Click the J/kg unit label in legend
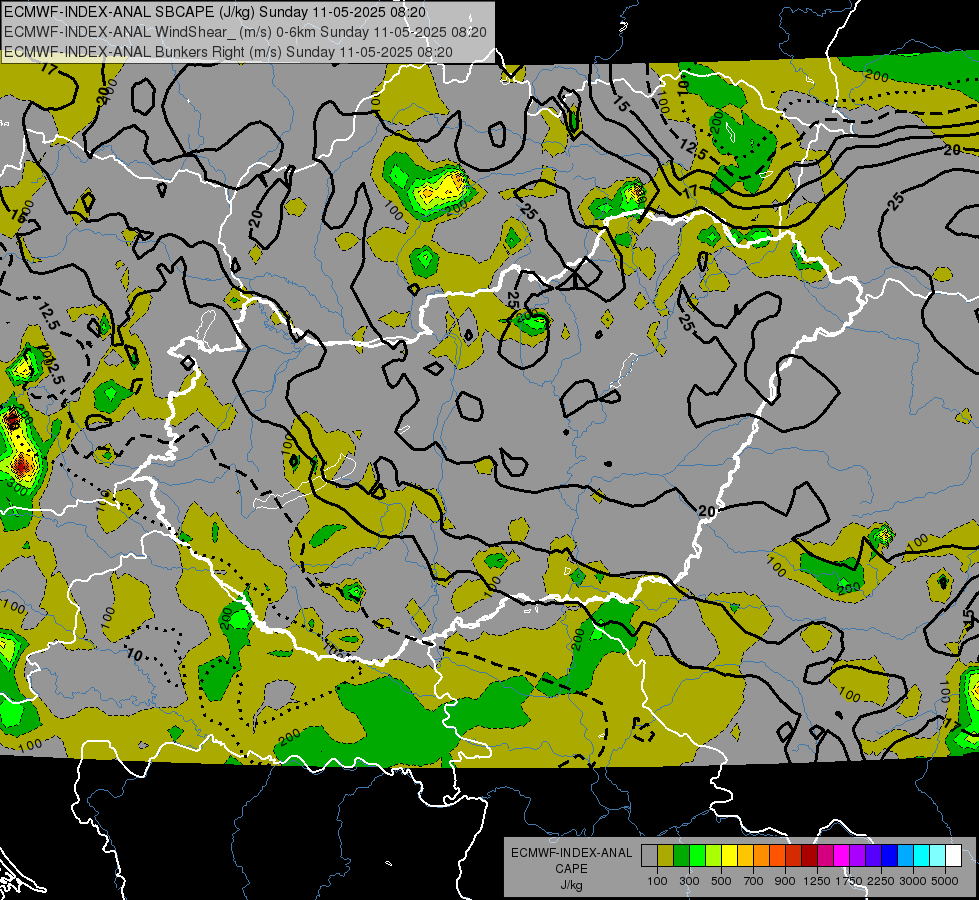The width and height of the screenshot is (979, 900). (x=571, y=885)
